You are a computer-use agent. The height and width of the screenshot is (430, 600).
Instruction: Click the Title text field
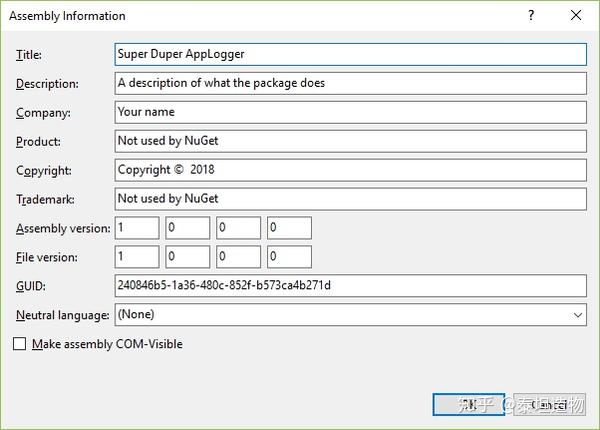click(x=350, y=54)
